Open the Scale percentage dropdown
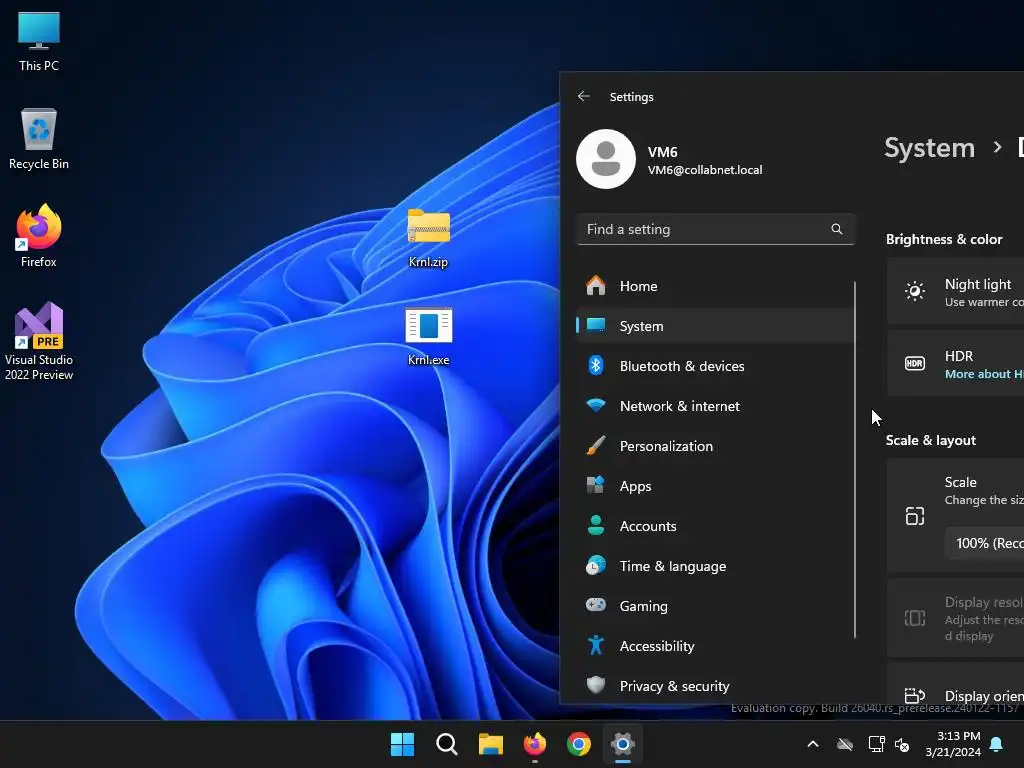The image size is (1024, 768). click(984, 543)
